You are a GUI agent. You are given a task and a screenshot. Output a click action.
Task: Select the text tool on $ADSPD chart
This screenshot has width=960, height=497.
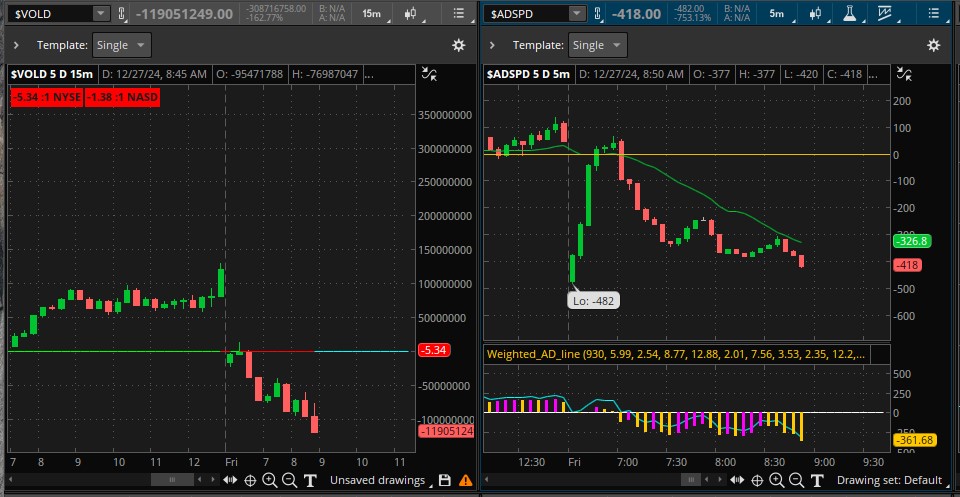coord(817,480)
